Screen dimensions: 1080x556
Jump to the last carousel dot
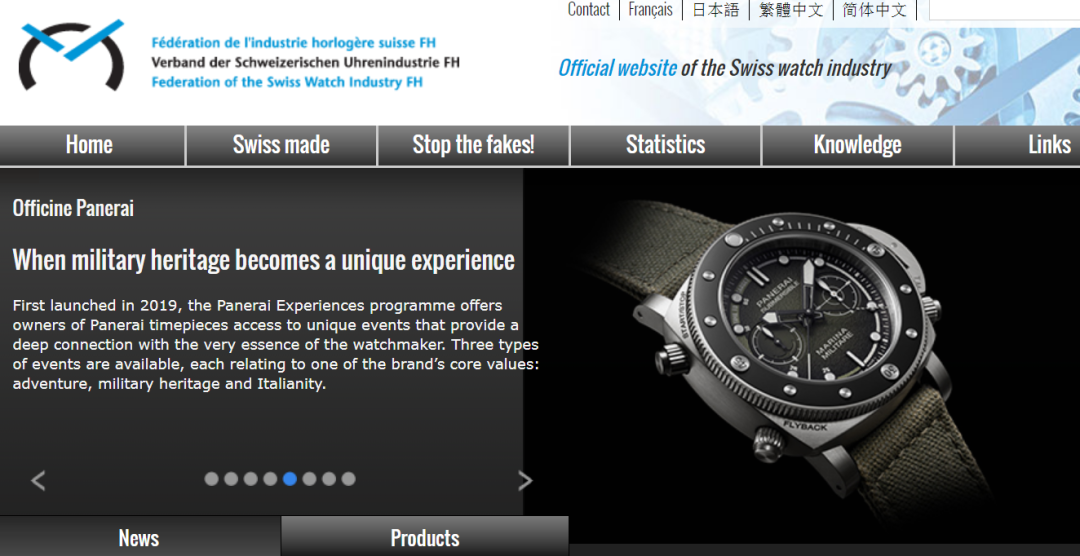[x=349, y=479]
